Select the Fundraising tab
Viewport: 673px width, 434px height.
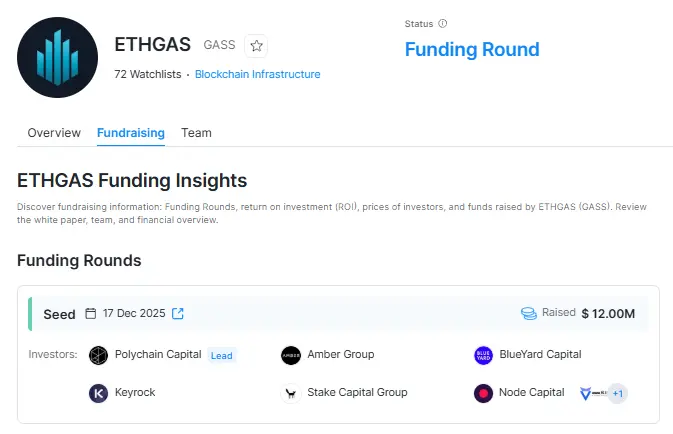(x=131, y=133)
